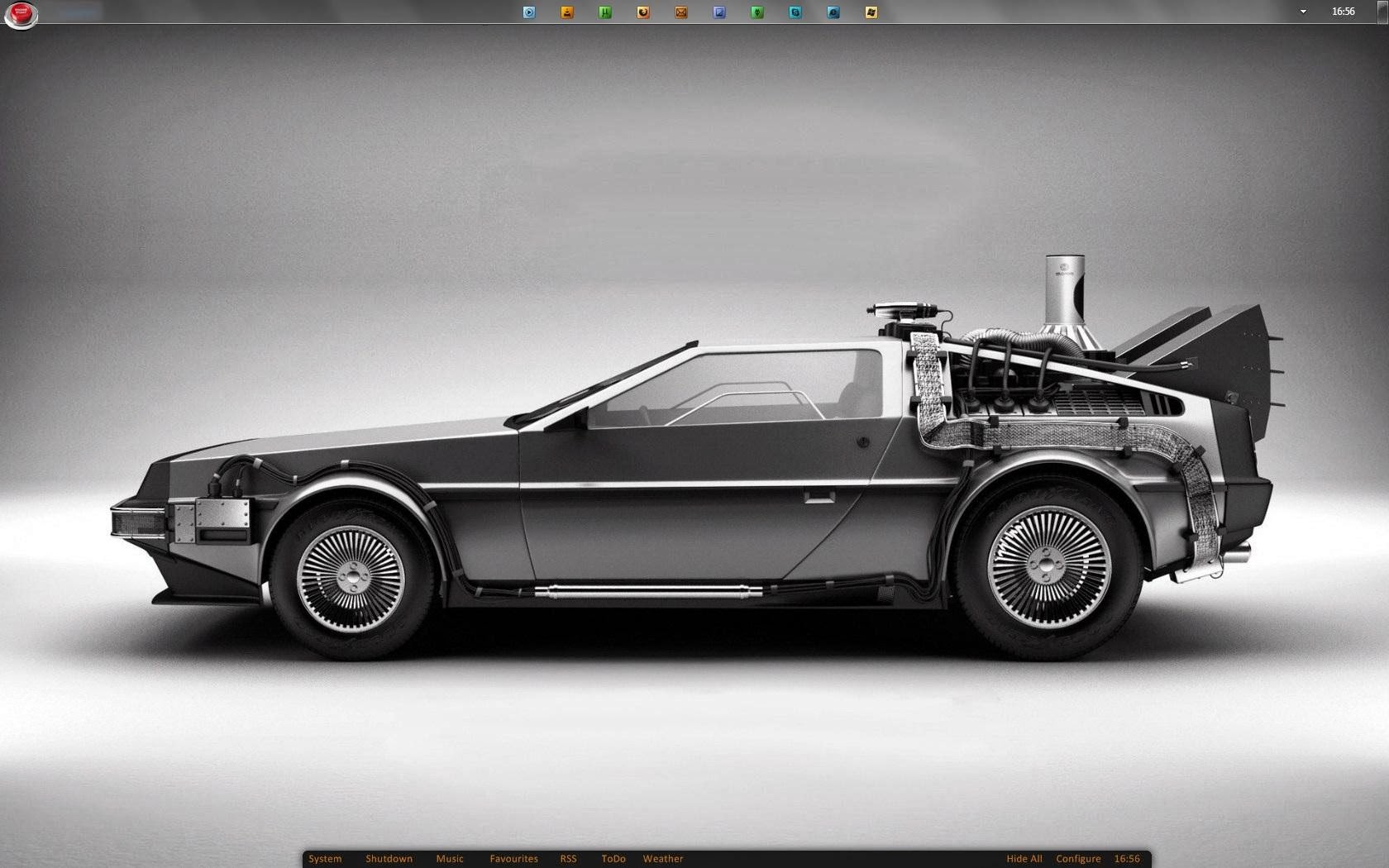This screenshot has height=868, width=1389.
Task: Open the Music menu
Action: (x=450, y=859)
